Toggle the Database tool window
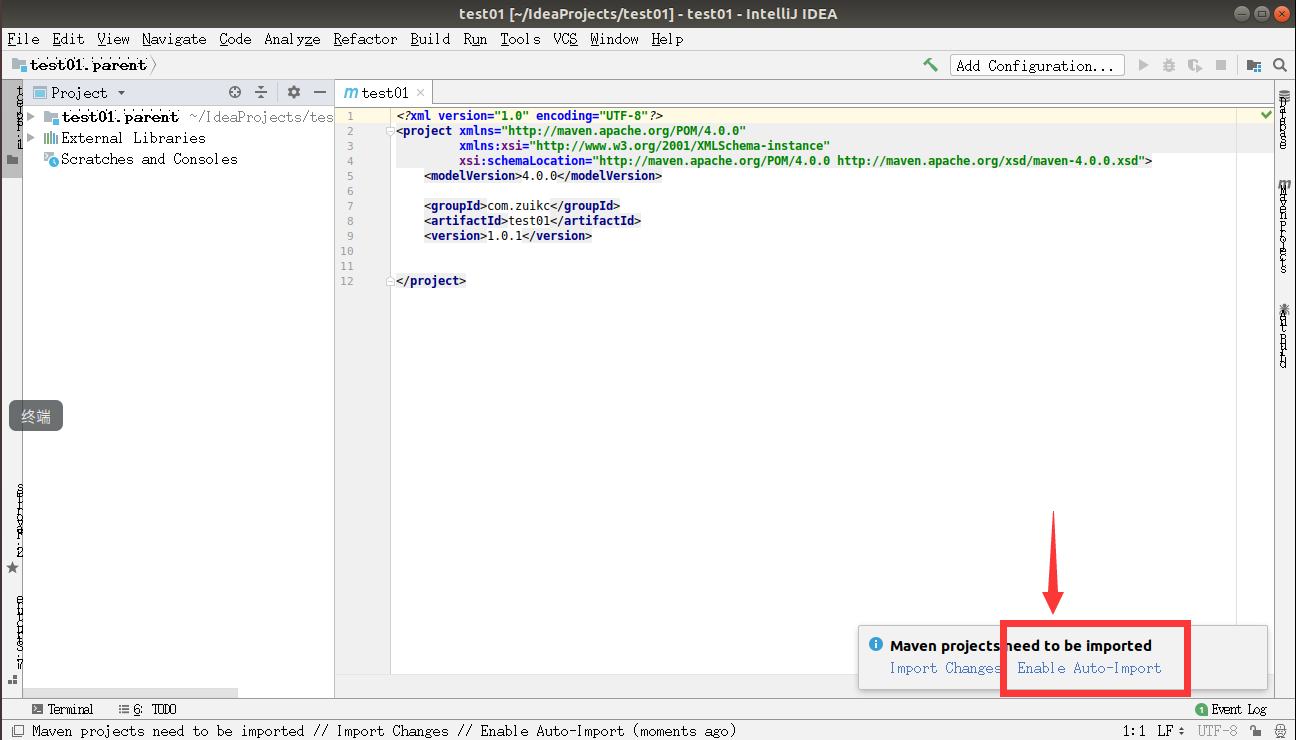1296x740 pixels. 1284,120
